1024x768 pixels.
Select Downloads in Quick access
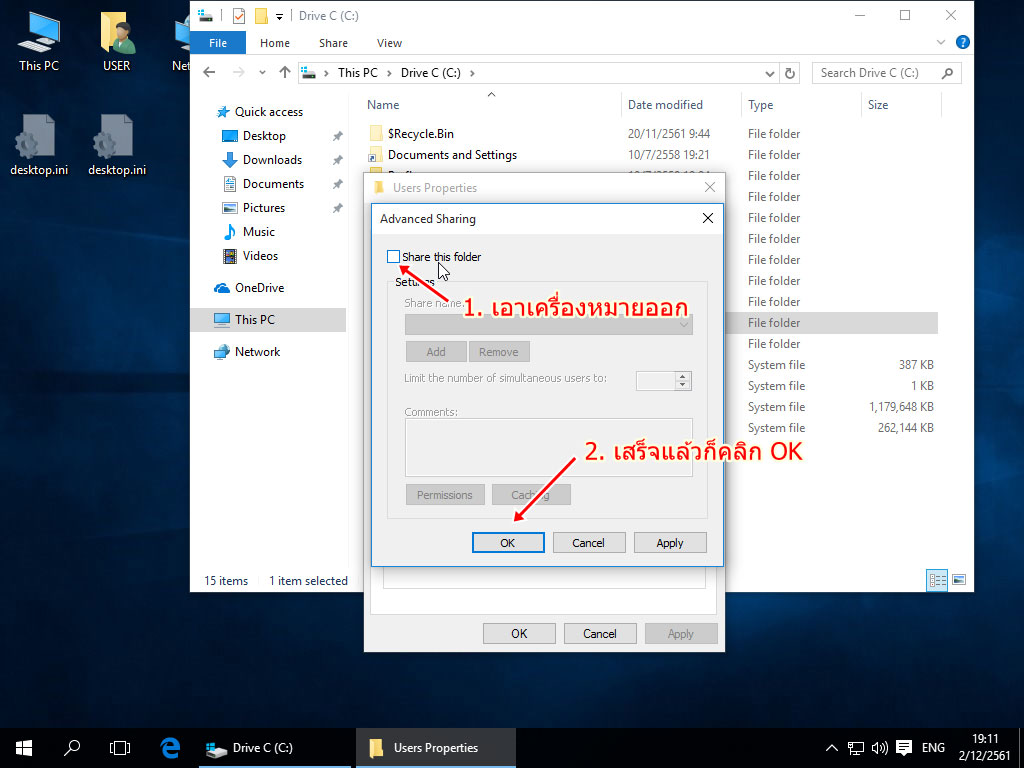tap(272, 160)
